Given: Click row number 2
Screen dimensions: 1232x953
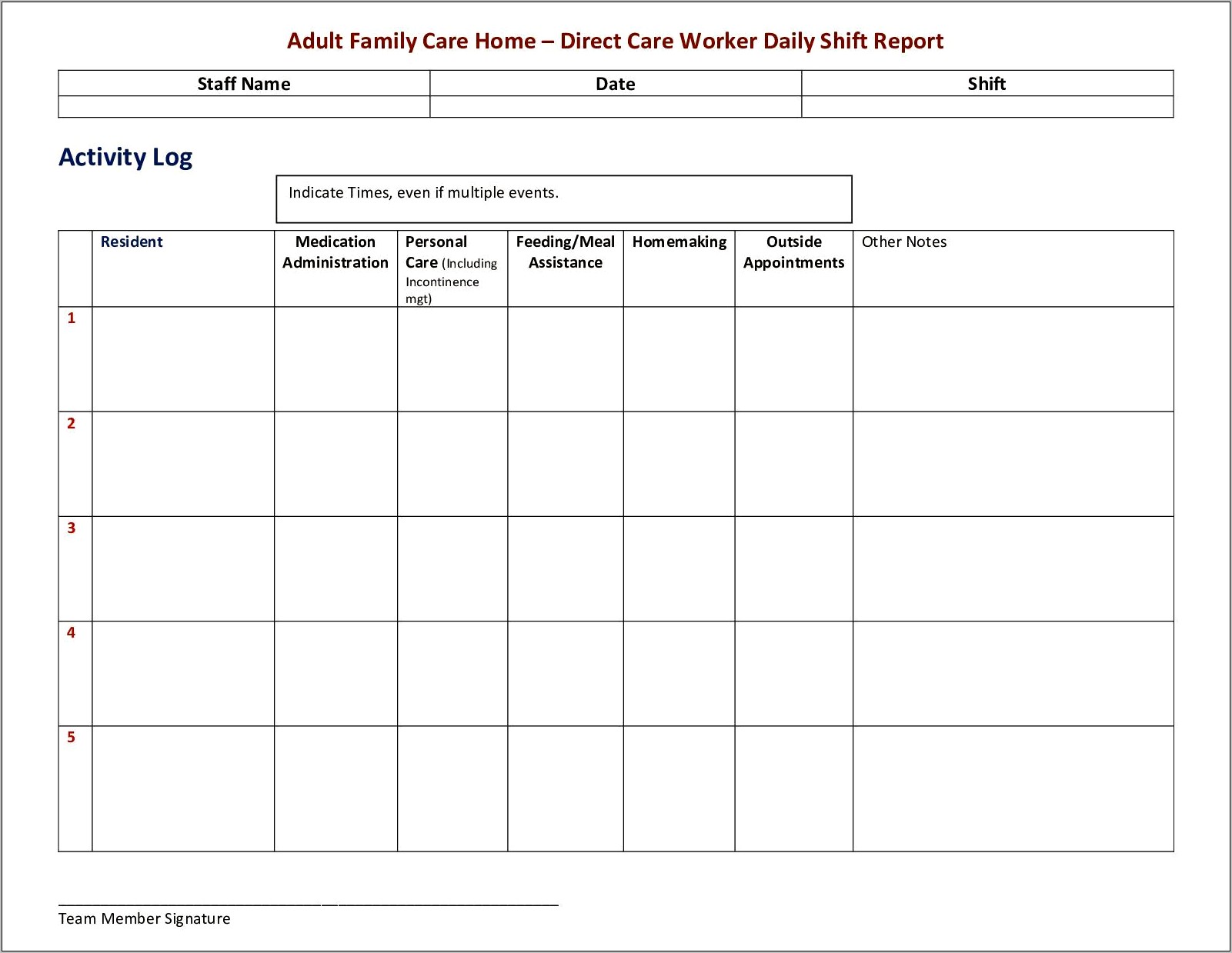Looking at the screenshot, I should pos(72,423).
